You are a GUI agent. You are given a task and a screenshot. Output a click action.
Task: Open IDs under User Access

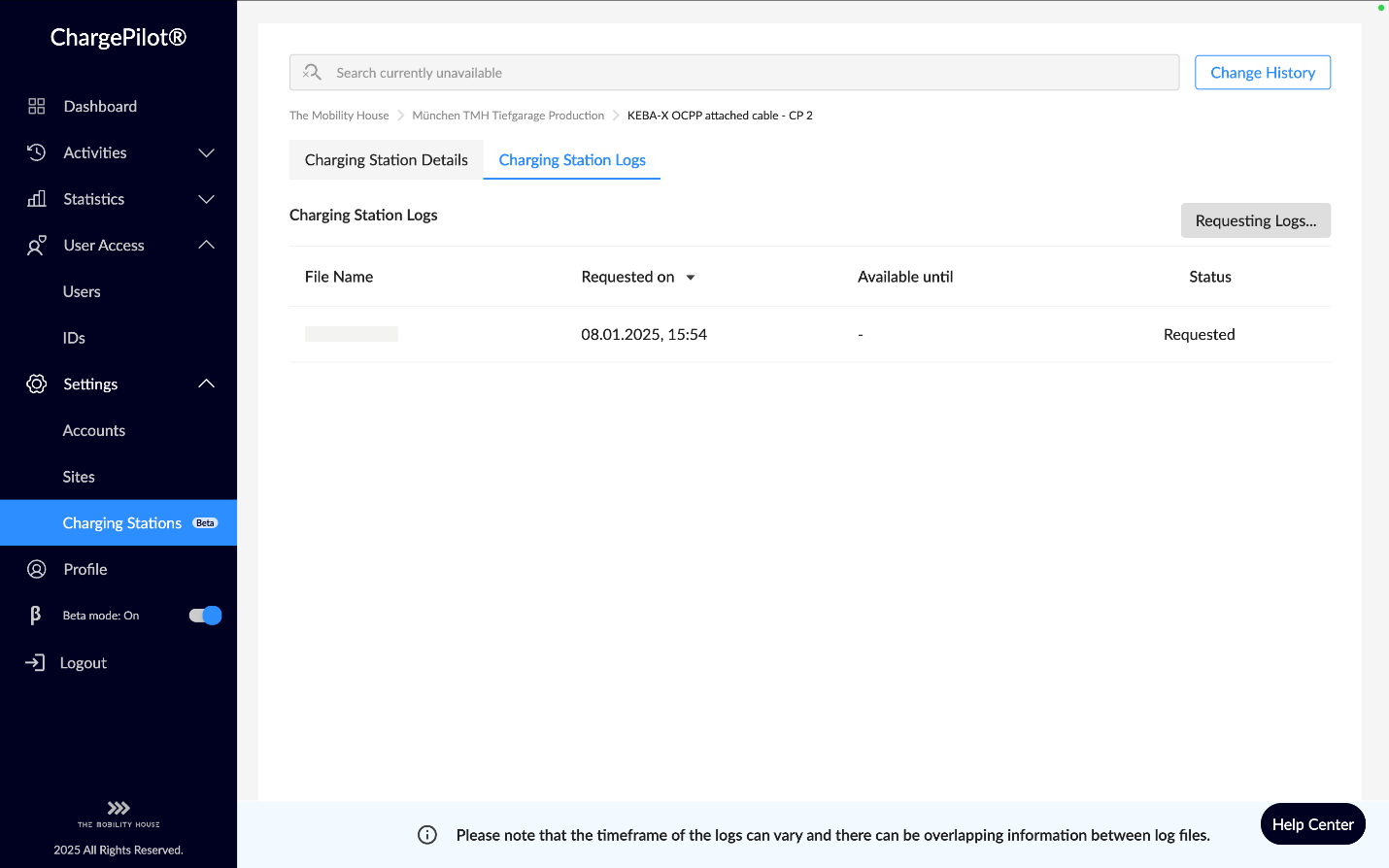tap(74, 338)
